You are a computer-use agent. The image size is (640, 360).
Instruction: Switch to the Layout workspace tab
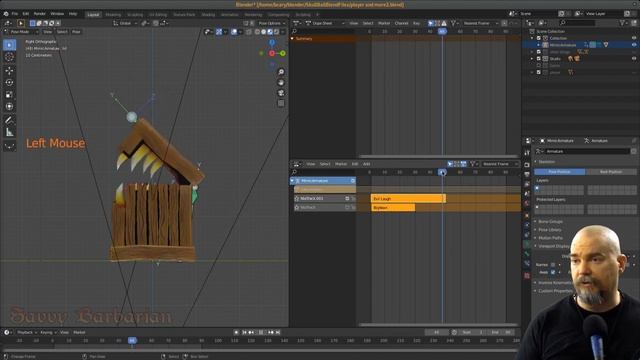pos(93,14)
